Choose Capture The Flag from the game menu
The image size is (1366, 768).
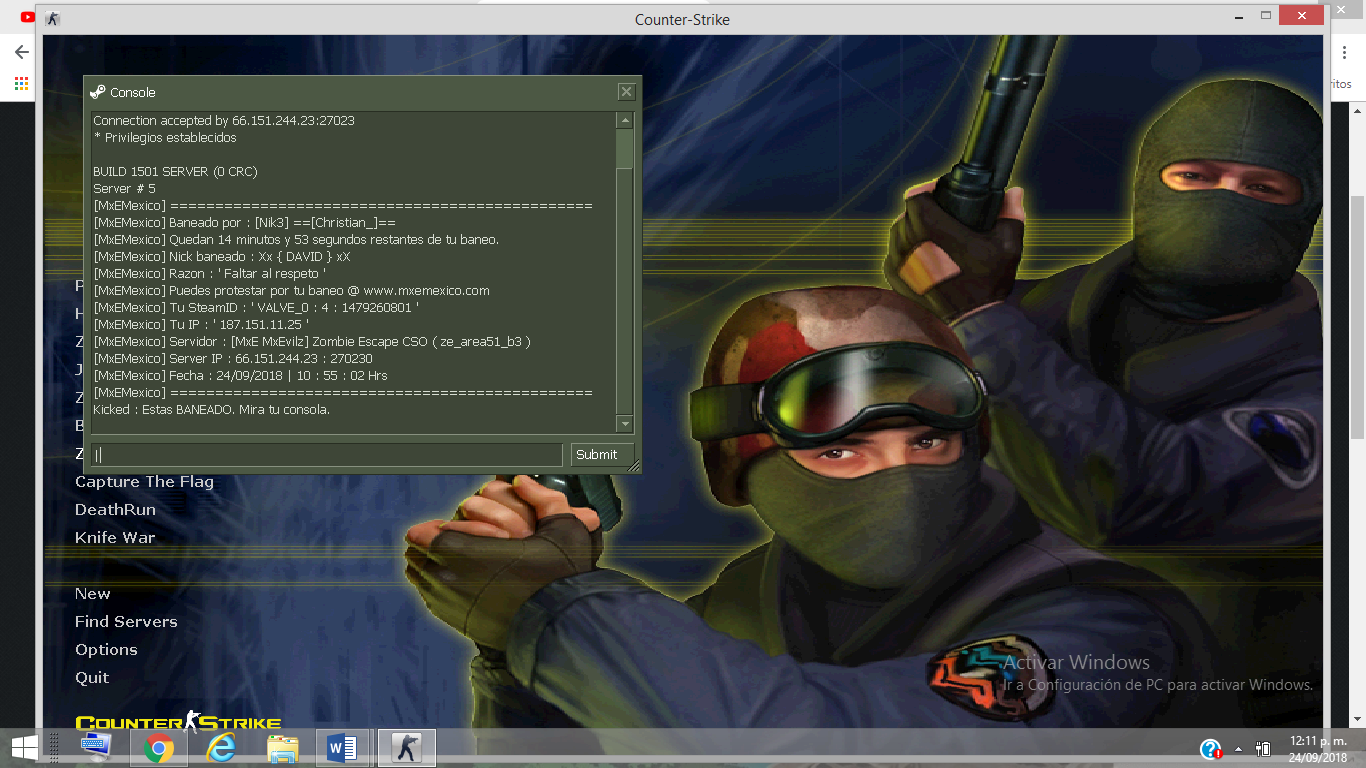(x=144, y=482)
